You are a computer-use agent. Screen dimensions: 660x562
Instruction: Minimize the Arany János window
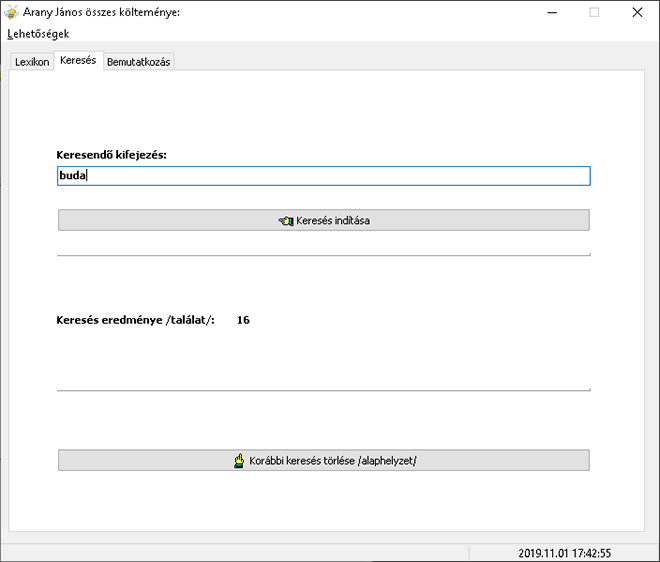pyautogui.click(x=552, y=13)
